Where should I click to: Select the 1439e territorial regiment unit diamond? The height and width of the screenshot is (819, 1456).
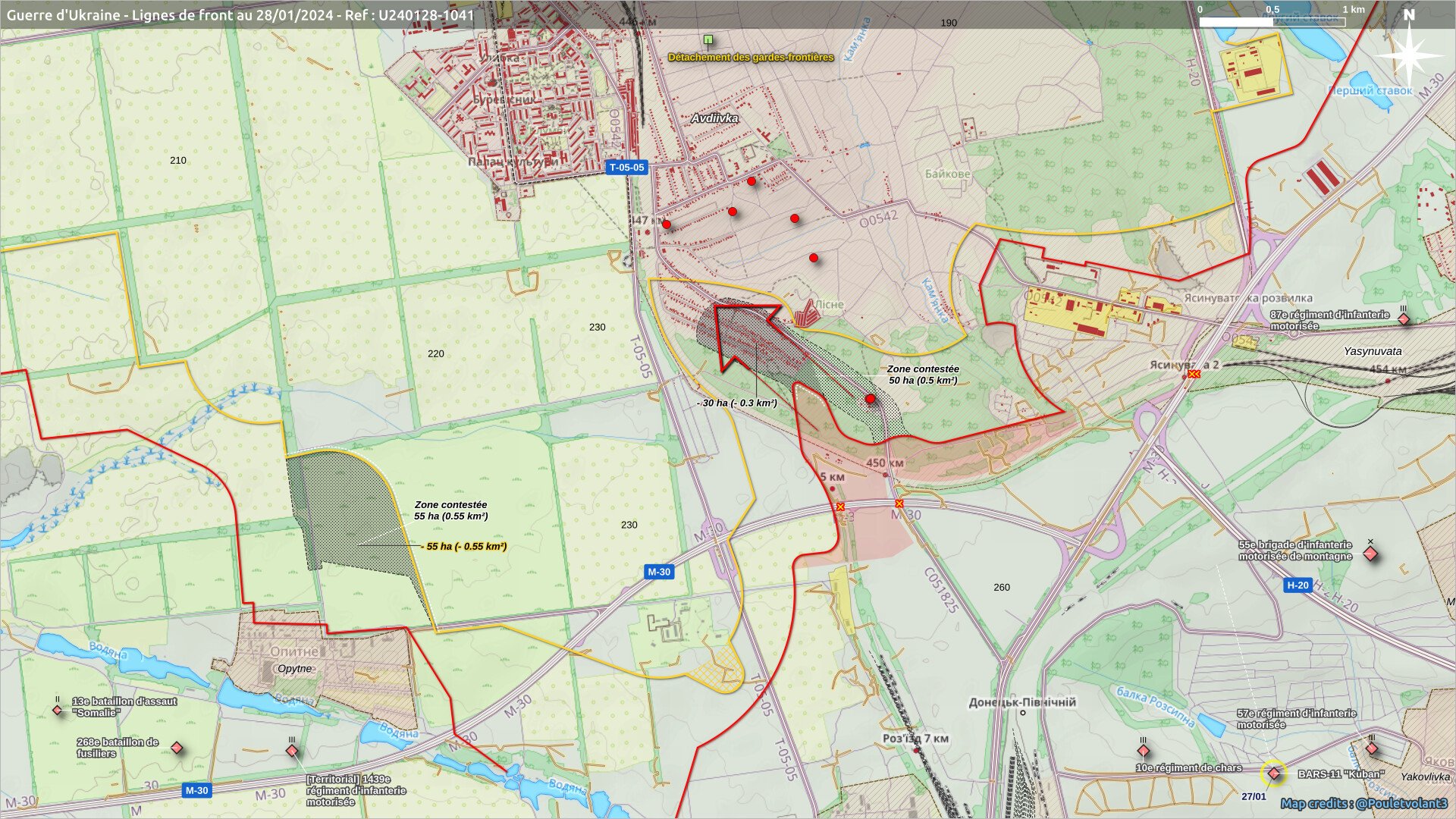292,751
